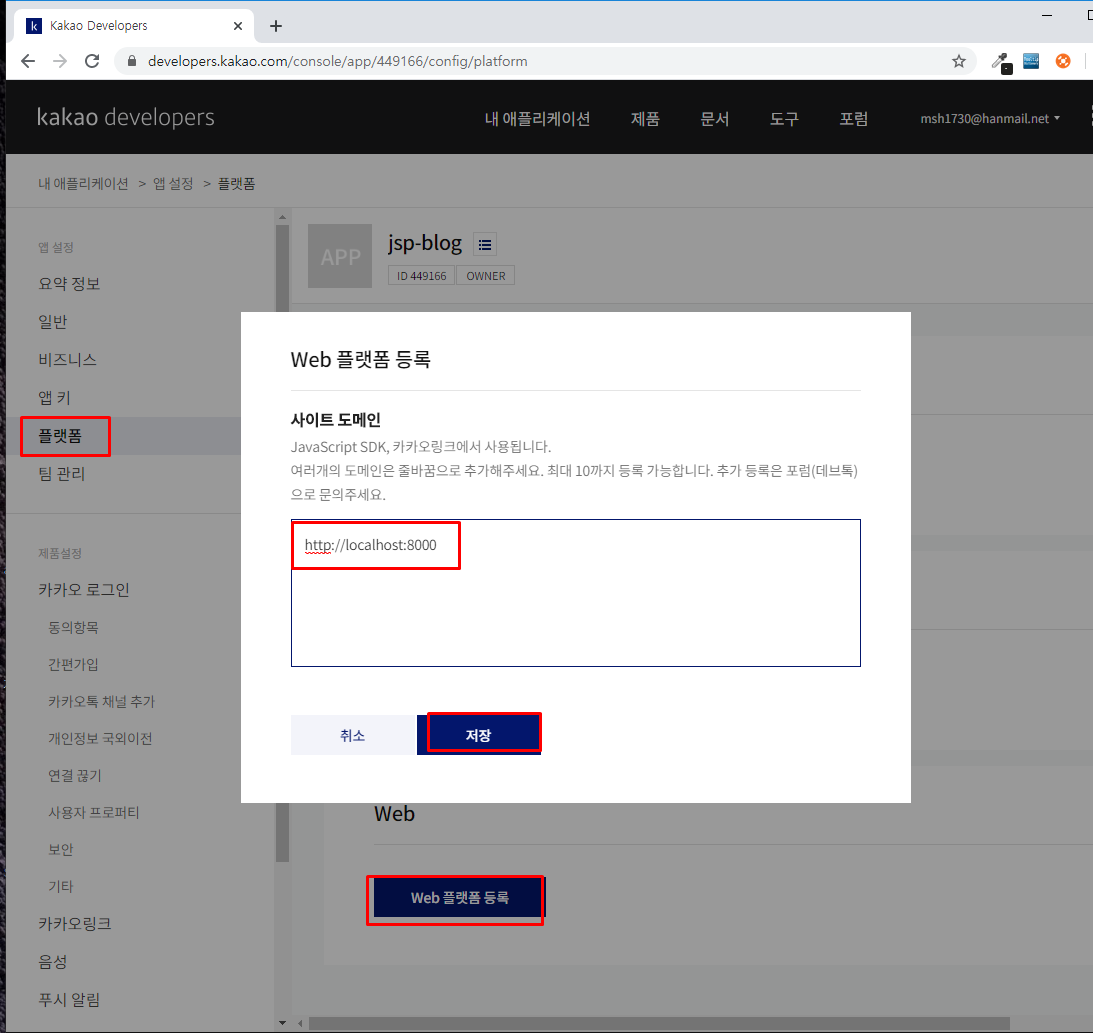Open 요약 정보 in the sidebar

pos(69,284)
